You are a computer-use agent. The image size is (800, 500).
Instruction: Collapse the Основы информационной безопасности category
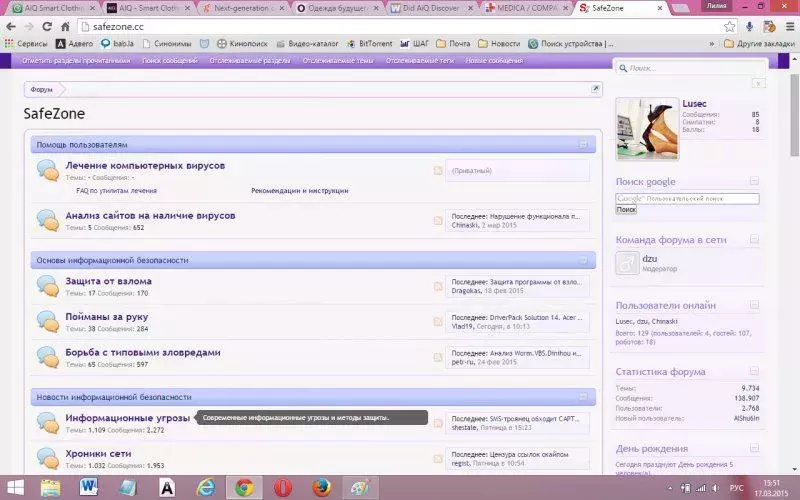[583, 260]
